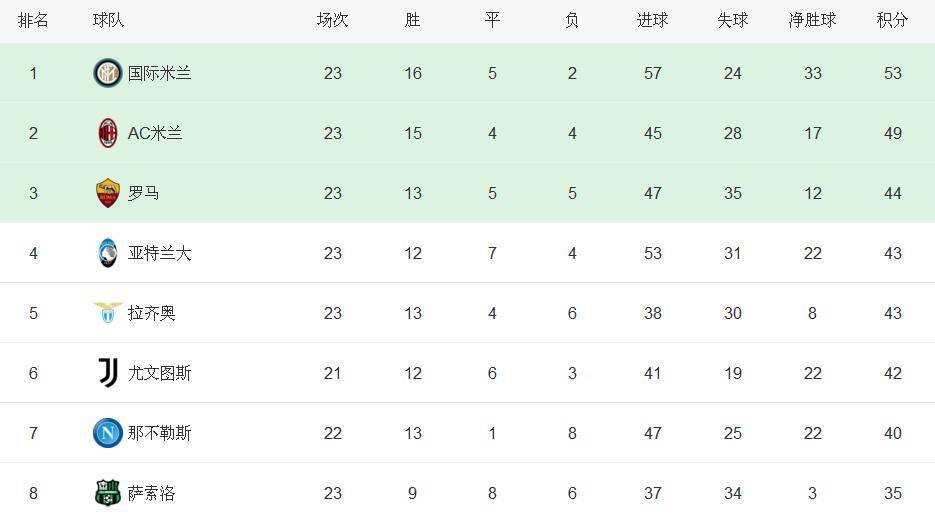Screen dimensions: 935x518
Task: Sort by the 净胜球 column header
Action: point(812,20)
